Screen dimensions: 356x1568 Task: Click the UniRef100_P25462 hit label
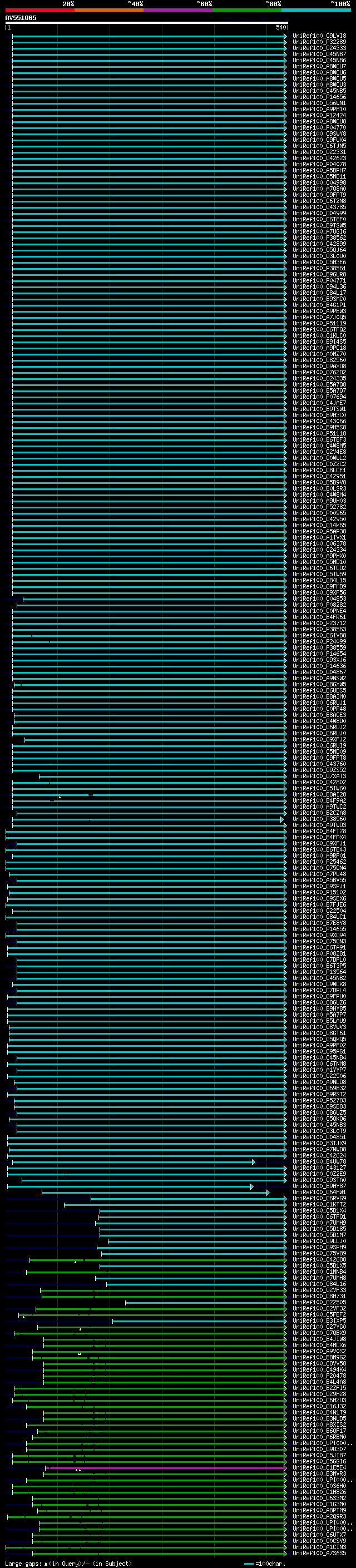[319, 862]
